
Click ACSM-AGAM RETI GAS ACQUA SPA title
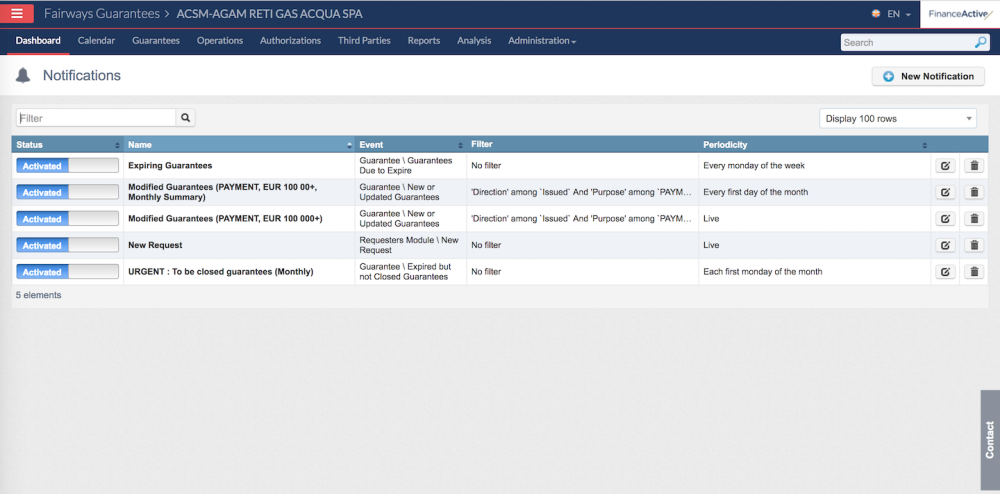click(x=269, y=13)
